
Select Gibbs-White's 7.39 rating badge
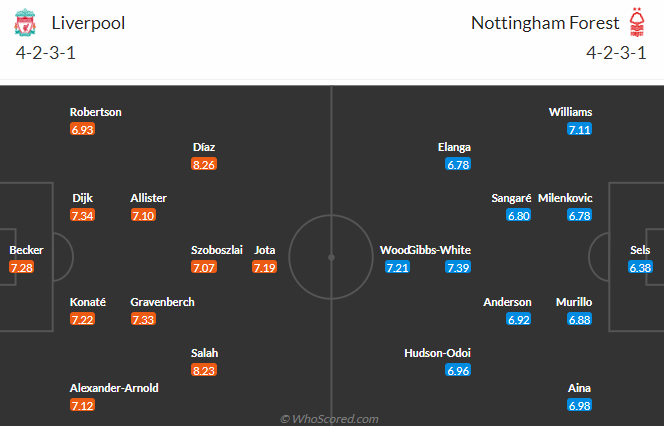(458, 267)
